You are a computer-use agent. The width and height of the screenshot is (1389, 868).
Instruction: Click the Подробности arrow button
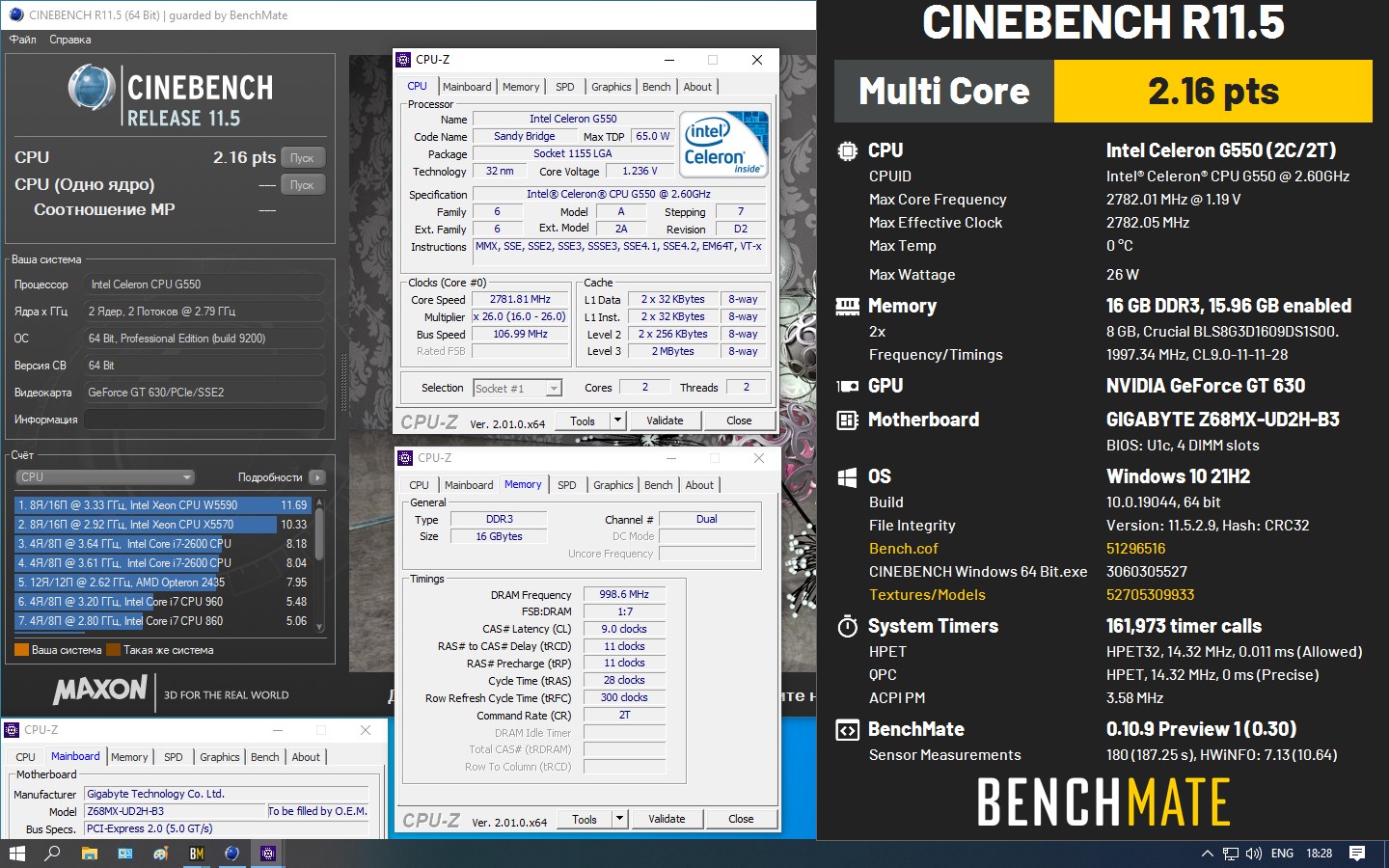(x=317, y=477)
